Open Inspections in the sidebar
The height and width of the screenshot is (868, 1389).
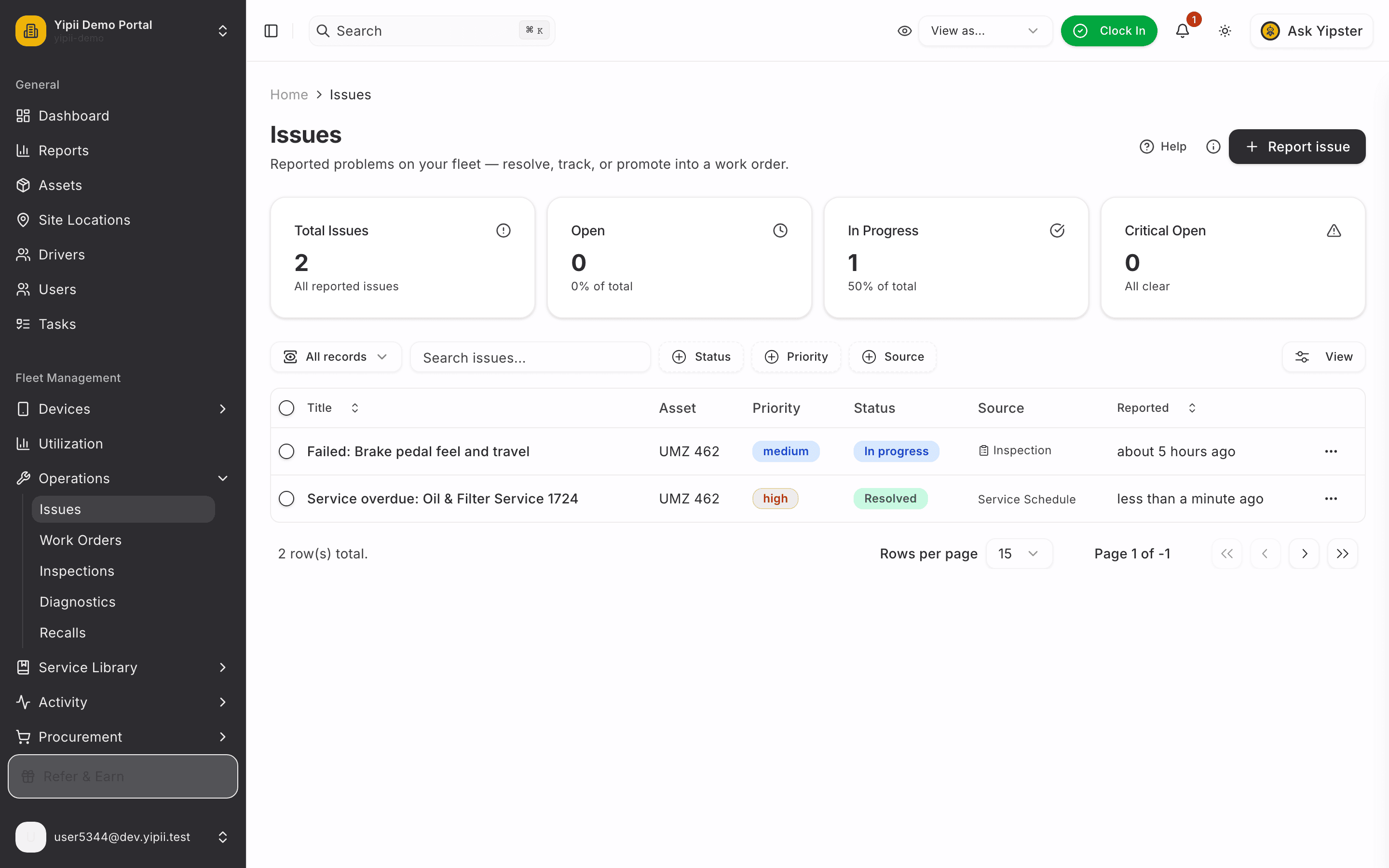click(x=77, y=571)
